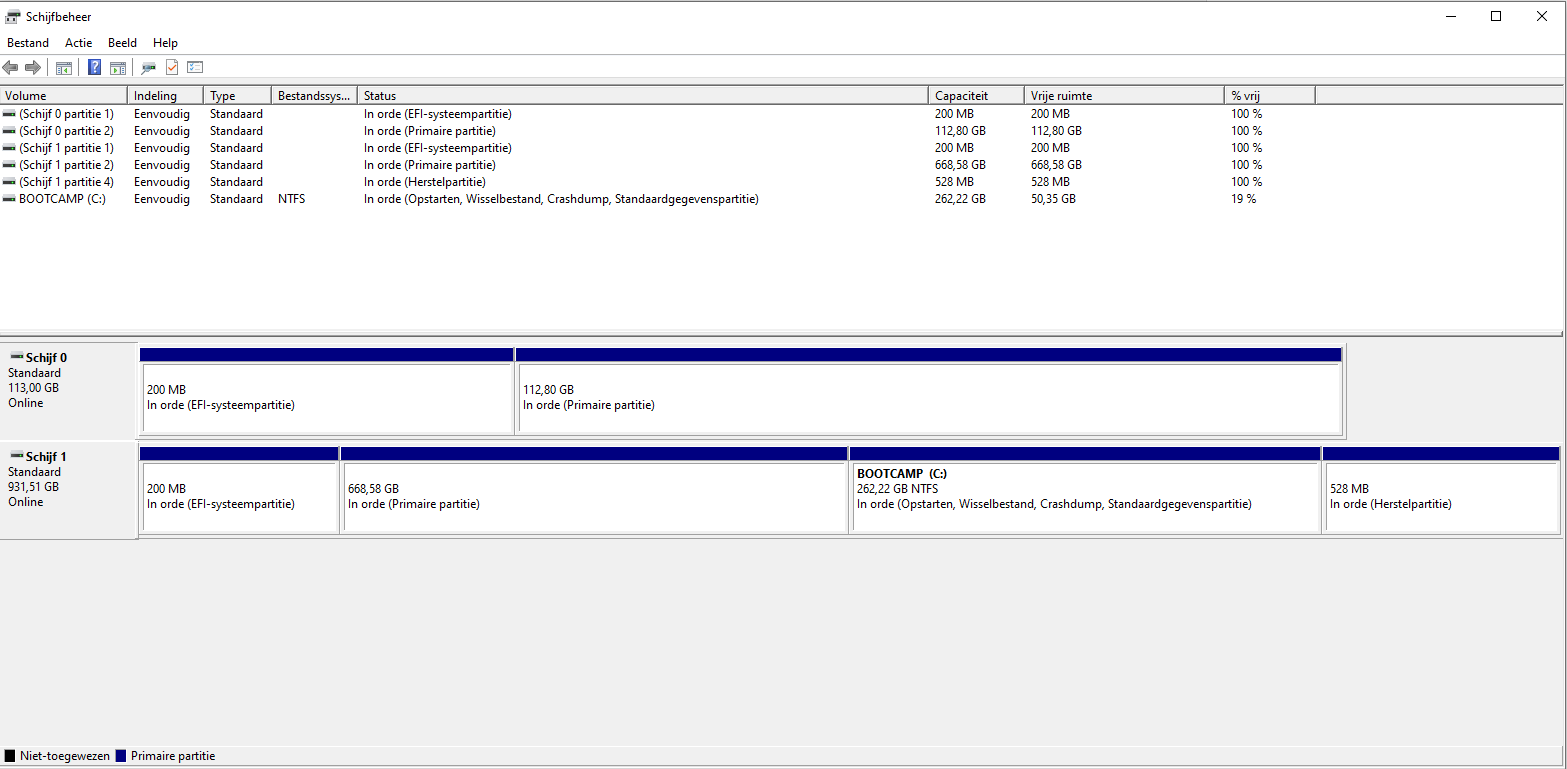Open the Actie menu
Screen dimensions: 1567x769
point(78,43)
